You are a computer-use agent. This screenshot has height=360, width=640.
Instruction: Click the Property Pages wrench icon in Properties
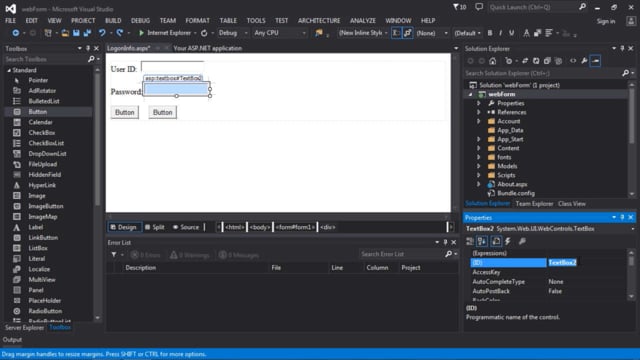(522, 241)
